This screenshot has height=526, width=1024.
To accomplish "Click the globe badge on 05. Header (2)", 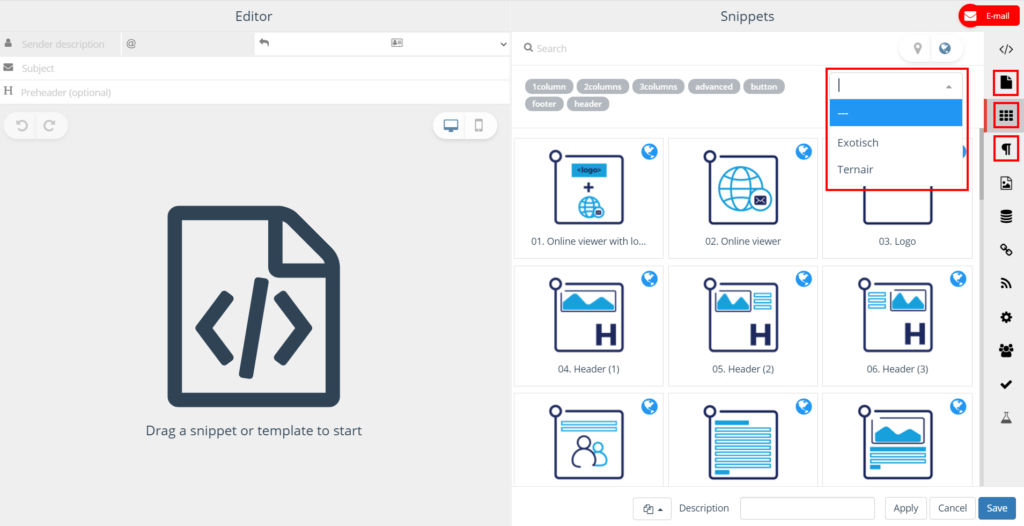I will coord(803,280).
